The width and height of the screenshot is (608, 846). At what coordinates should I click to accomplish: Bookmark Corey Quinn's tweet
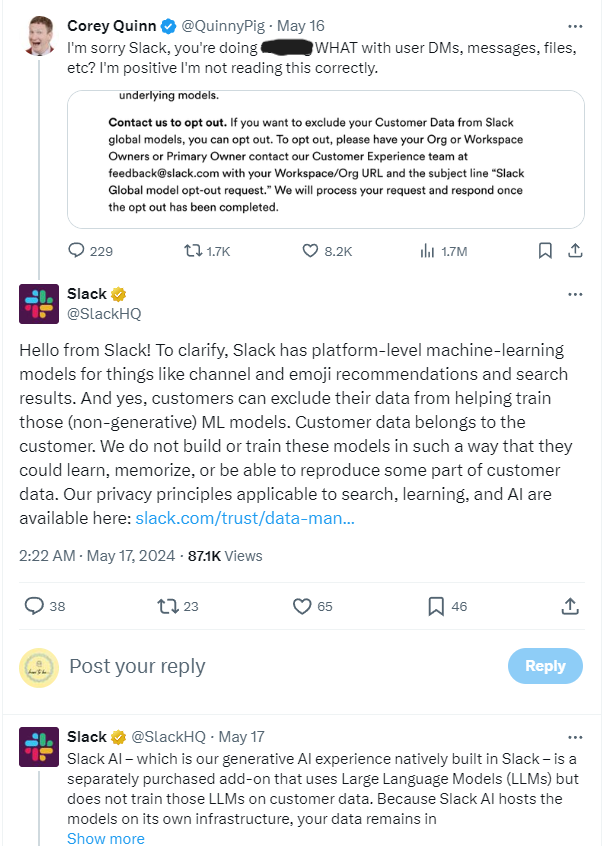point(545,250)
